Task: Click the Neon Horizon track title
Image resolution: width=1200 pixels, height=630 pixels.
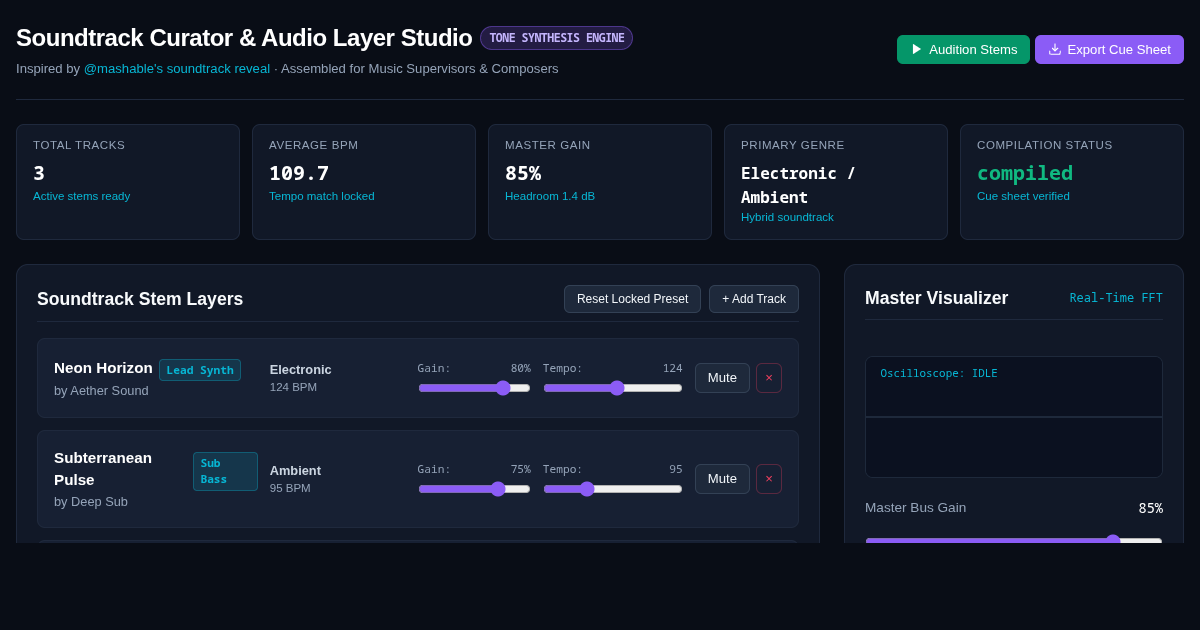Action: [103, 368]
